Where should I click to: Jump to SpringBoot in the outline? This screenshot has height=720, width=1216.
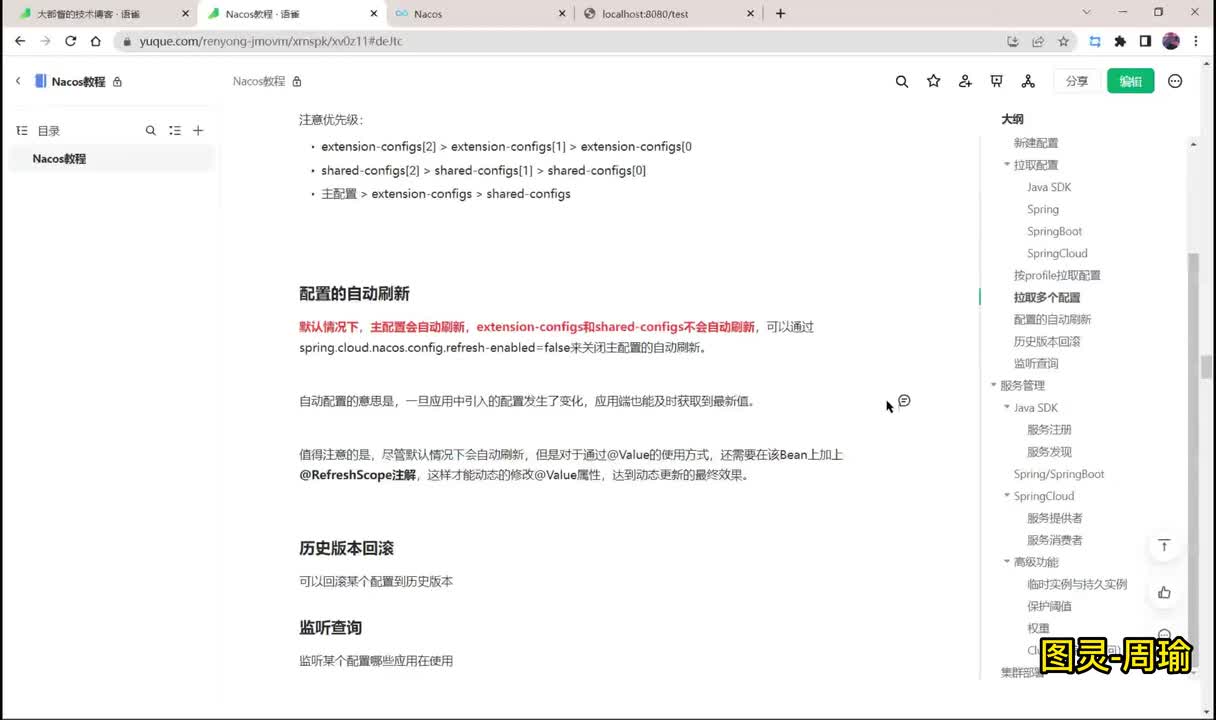[1055, 231]
